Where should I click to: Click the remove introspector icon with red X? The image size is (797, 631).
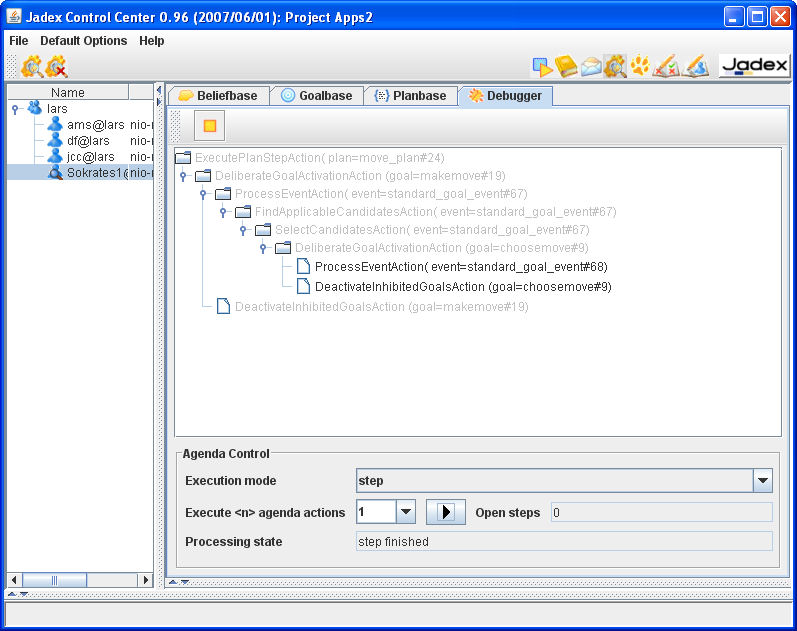pos(57,67)
